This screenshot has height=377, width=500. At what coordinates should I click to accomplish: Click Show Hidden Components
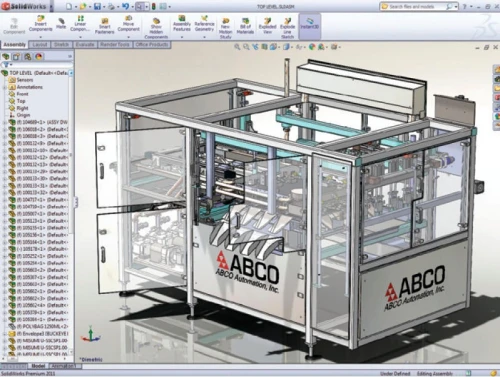point(156,28)
